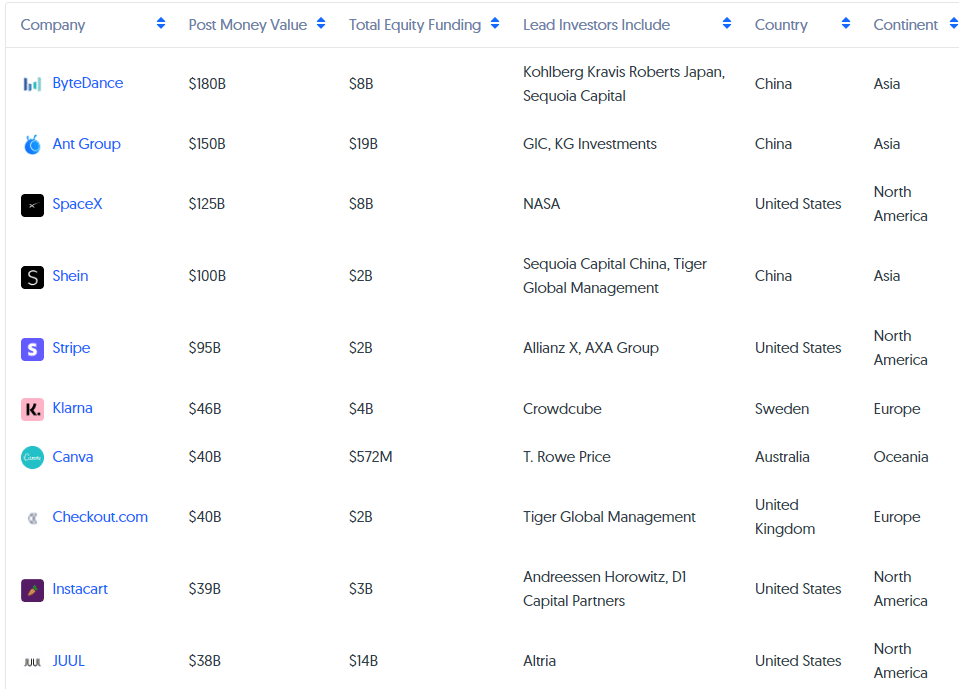Click the Country column header
Image resolution: width=959 pixels, height=689 pixels.
pos(781,24)
